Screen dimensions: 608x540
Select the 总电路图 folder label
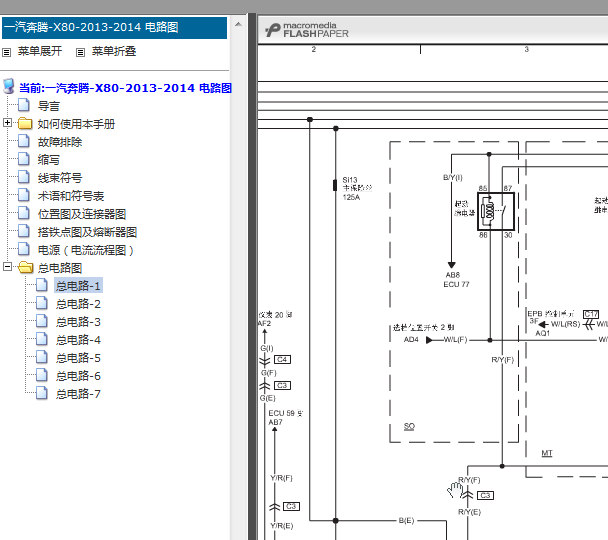point(60,268)
